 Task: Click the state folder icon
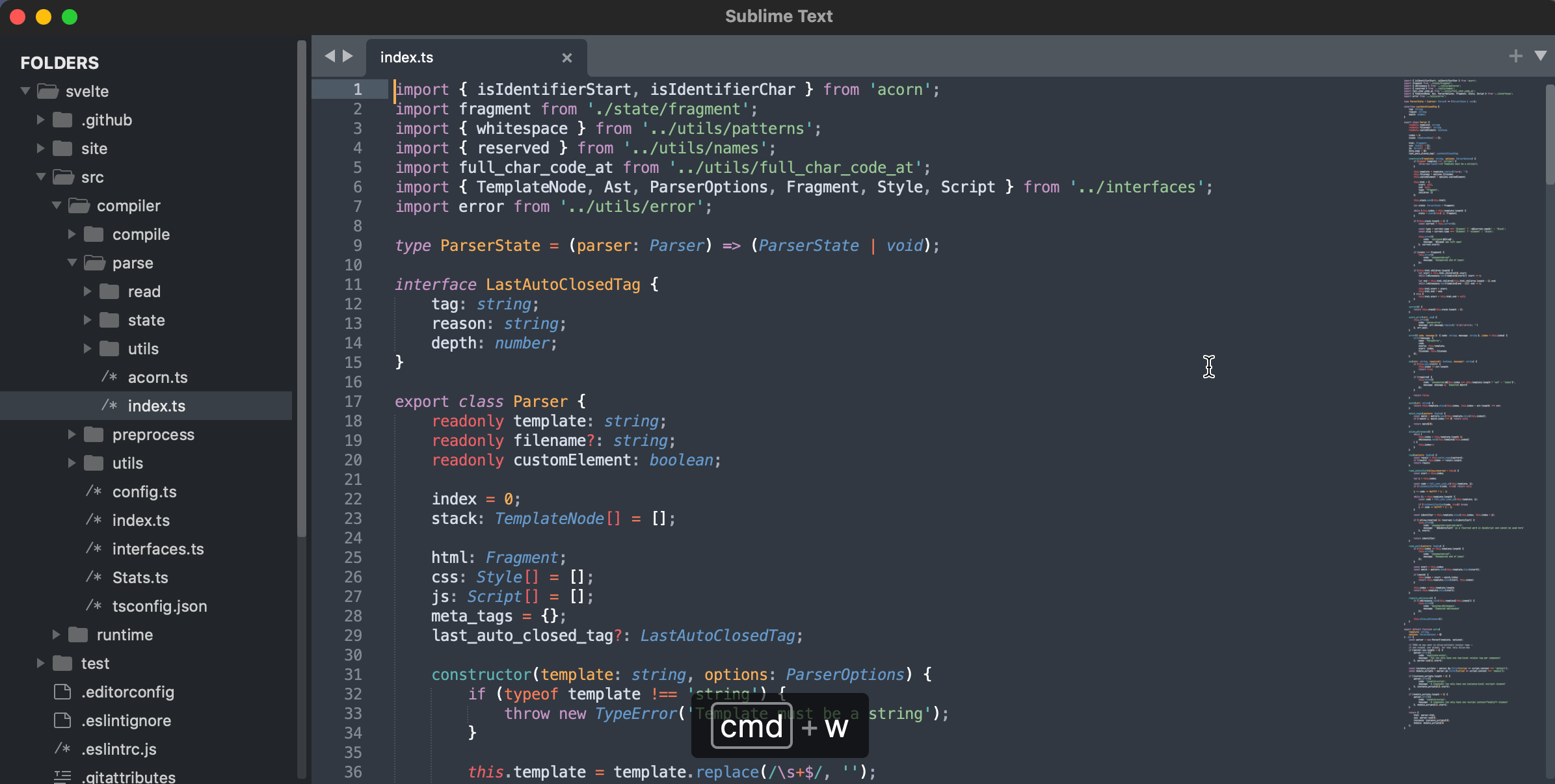[109, 320]
